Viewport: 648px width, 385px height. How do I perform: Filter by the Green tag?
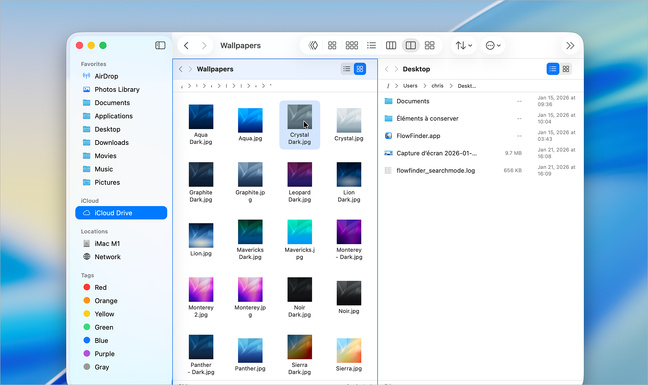tap(121, 327)
